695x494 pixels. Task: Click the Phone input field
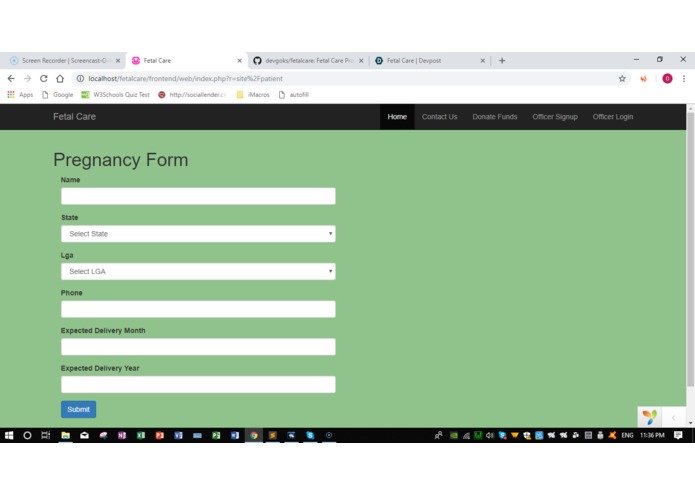[198, 309]
